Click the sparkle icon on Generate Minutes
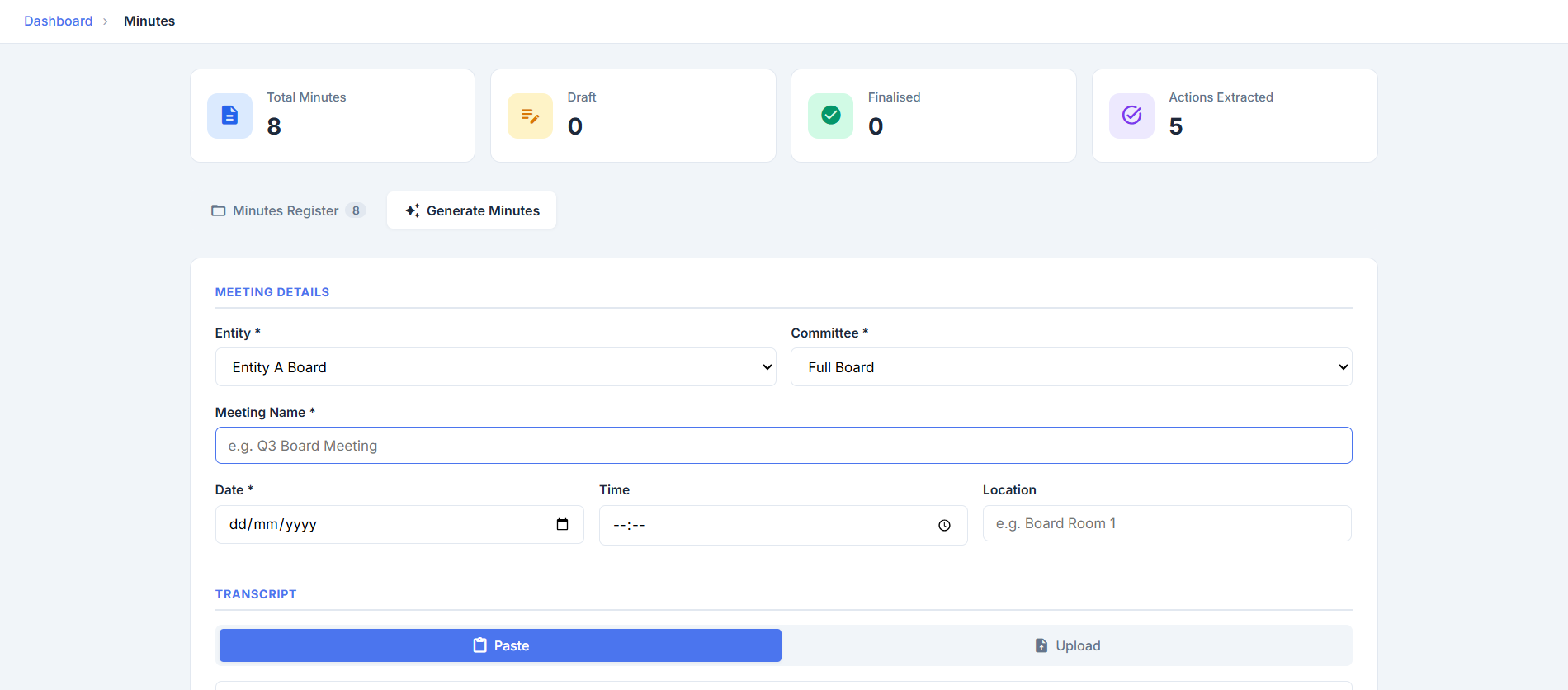 (413, 210)
